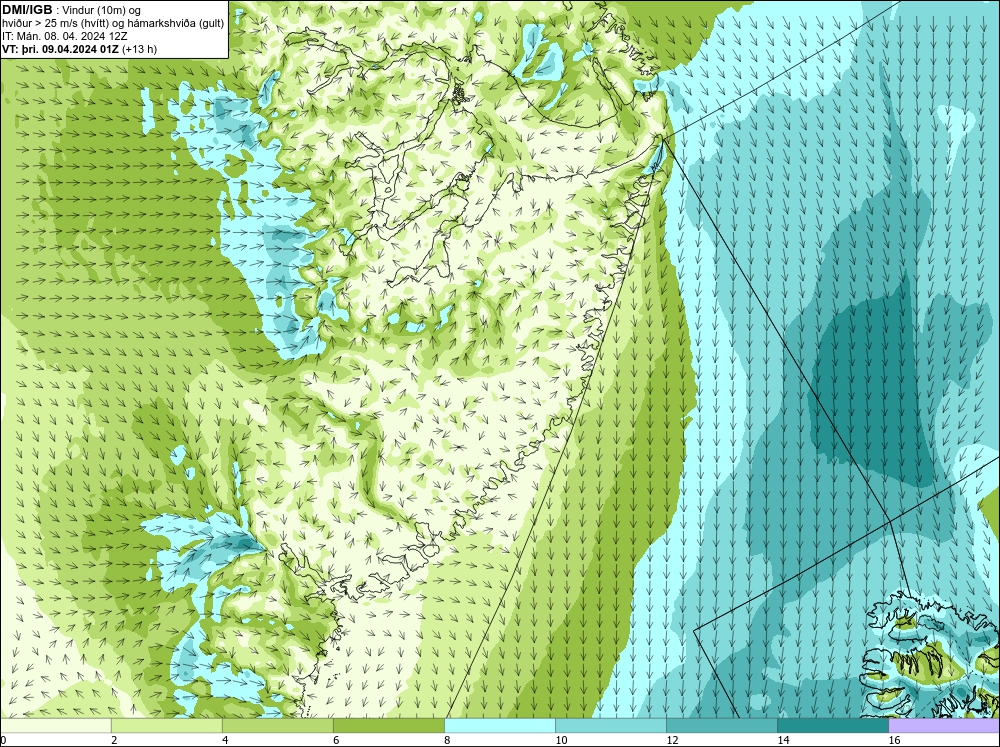The width and height of the screenshot is (1000, 747).
Task: Click the purple legend swatch above 16
Action: [x=944, y=725]
